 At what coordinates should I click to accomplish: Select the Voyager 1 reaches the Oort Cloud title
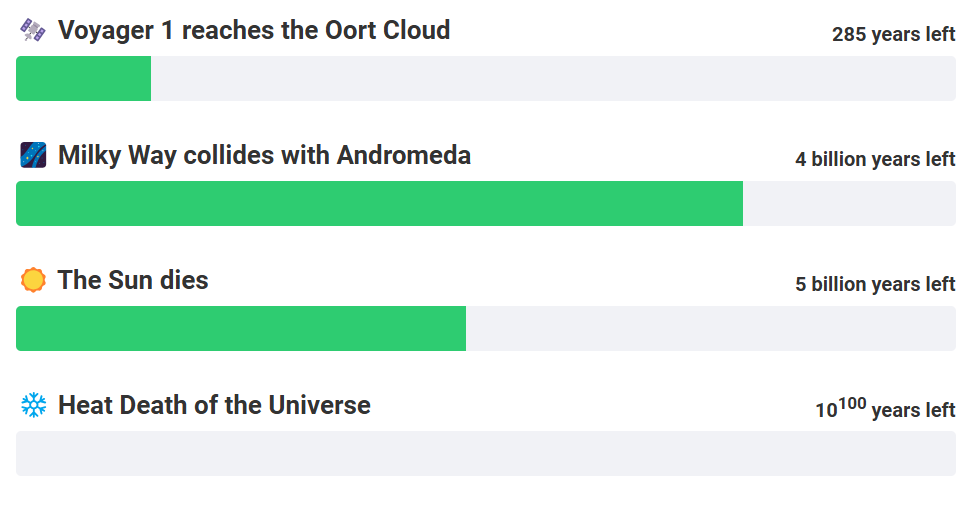pyautogui.click(x=254, y=30)
